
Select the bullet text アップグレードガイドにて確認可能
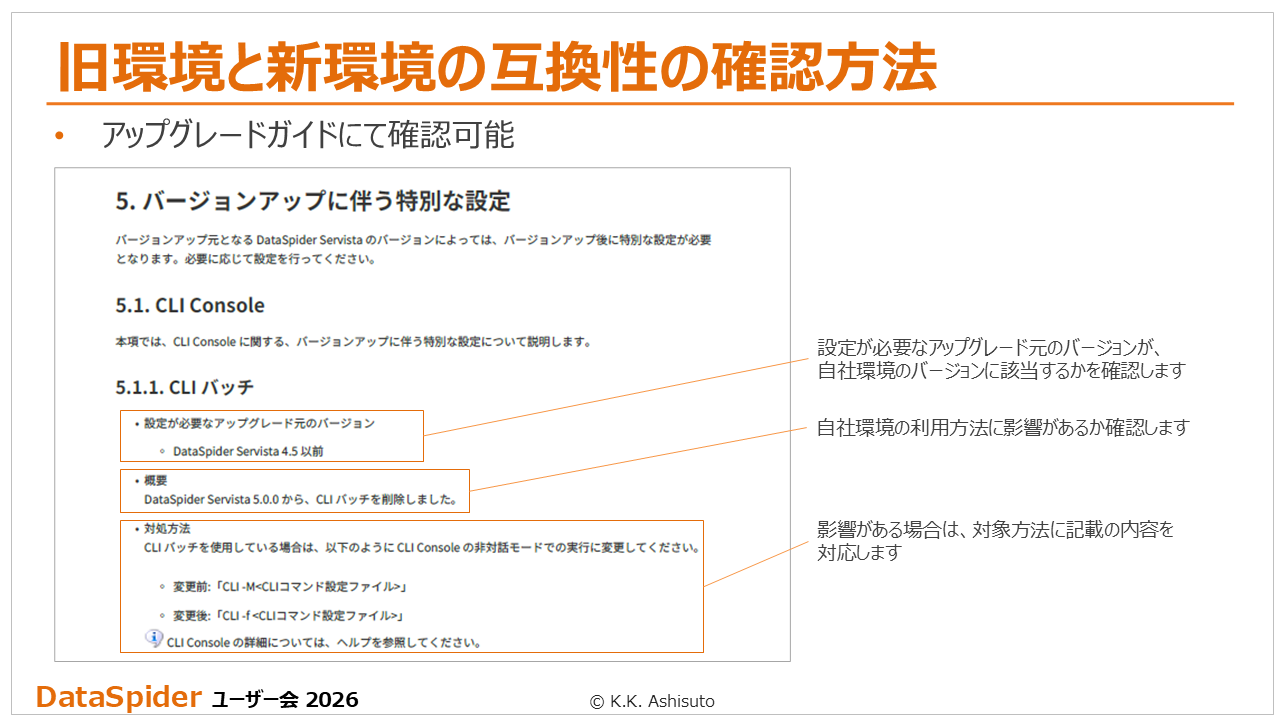point(307,136)
